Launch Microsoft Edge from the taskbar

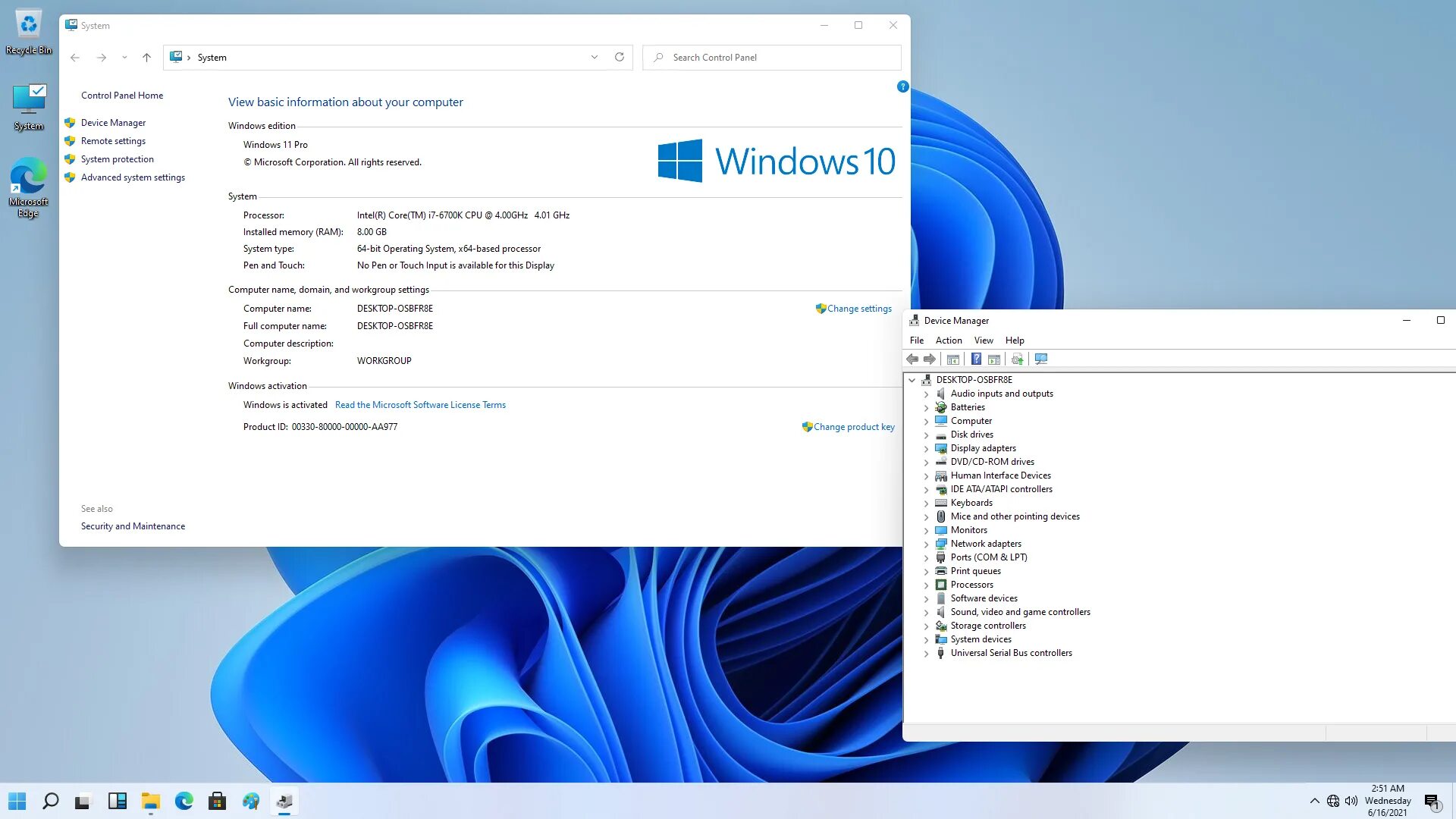184,801
